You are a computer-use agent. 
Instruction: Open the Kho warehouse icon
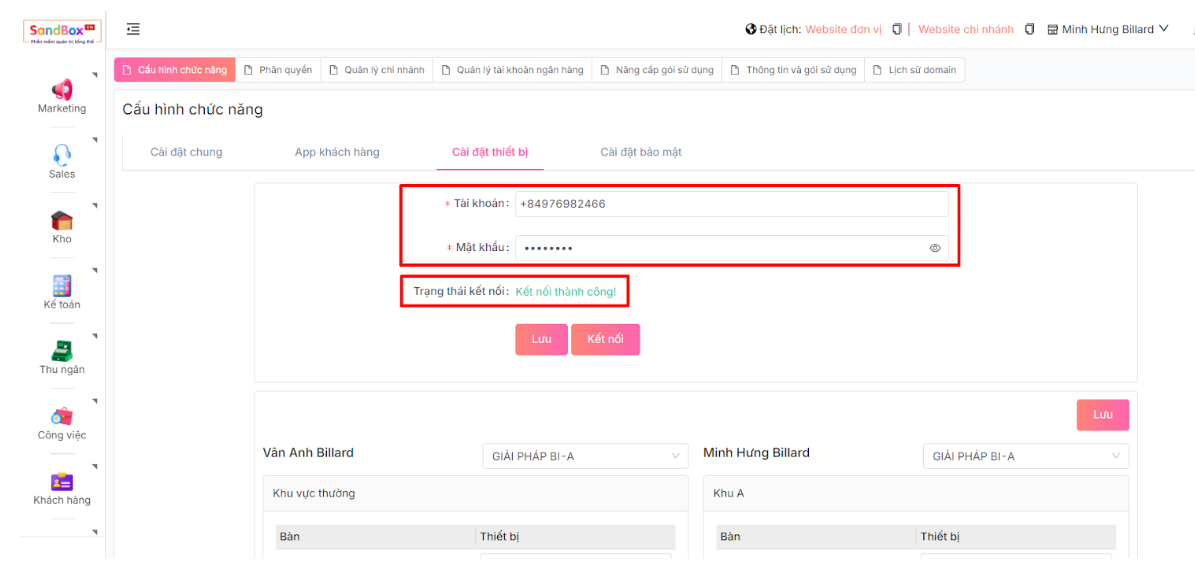coord(62,220)
